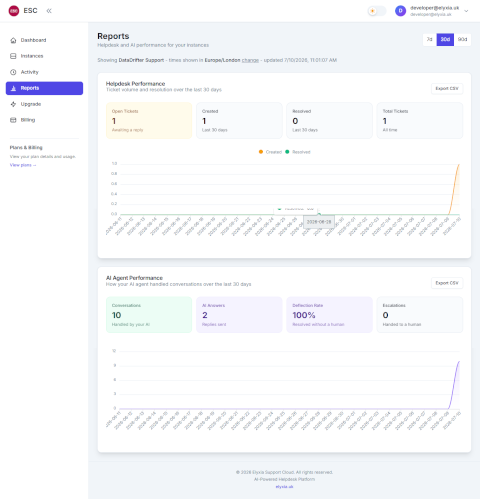
Task: Click the ESC logo icon
Action: pyautogui.click(x=14, y=11)
